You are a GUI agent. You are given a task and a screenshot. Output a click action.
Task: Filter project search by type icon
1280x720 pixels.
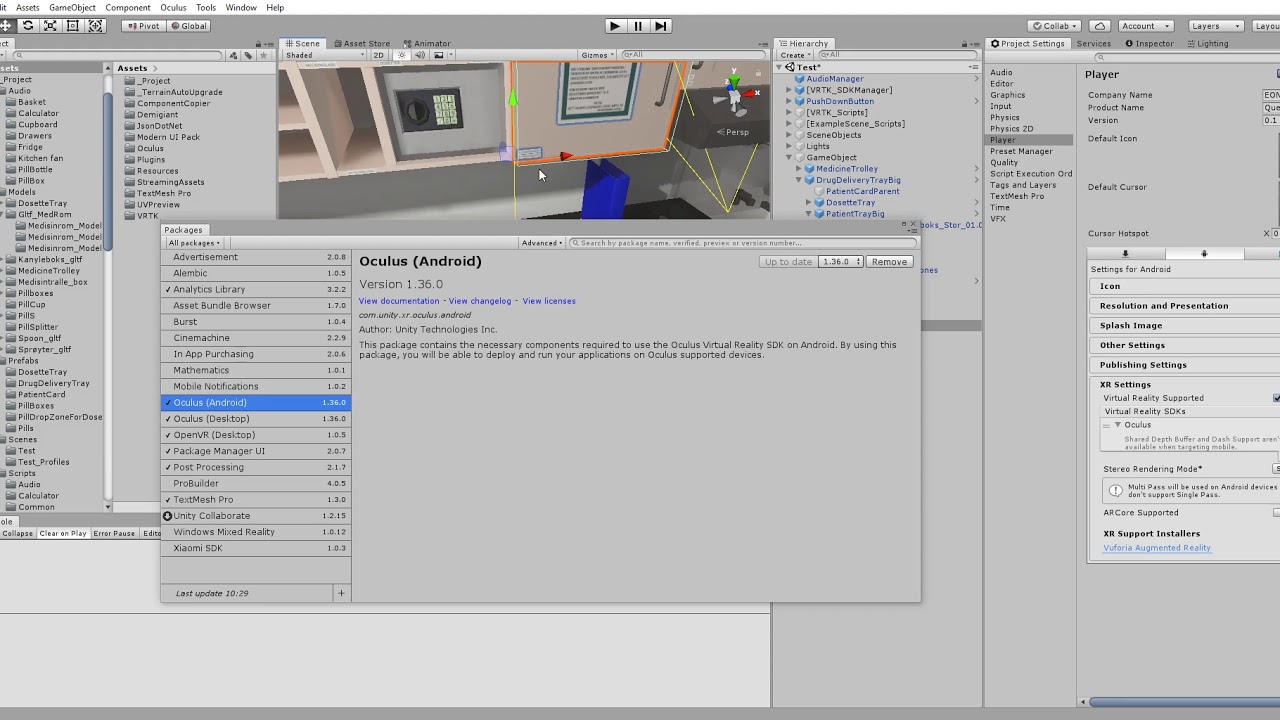point(234,56)
